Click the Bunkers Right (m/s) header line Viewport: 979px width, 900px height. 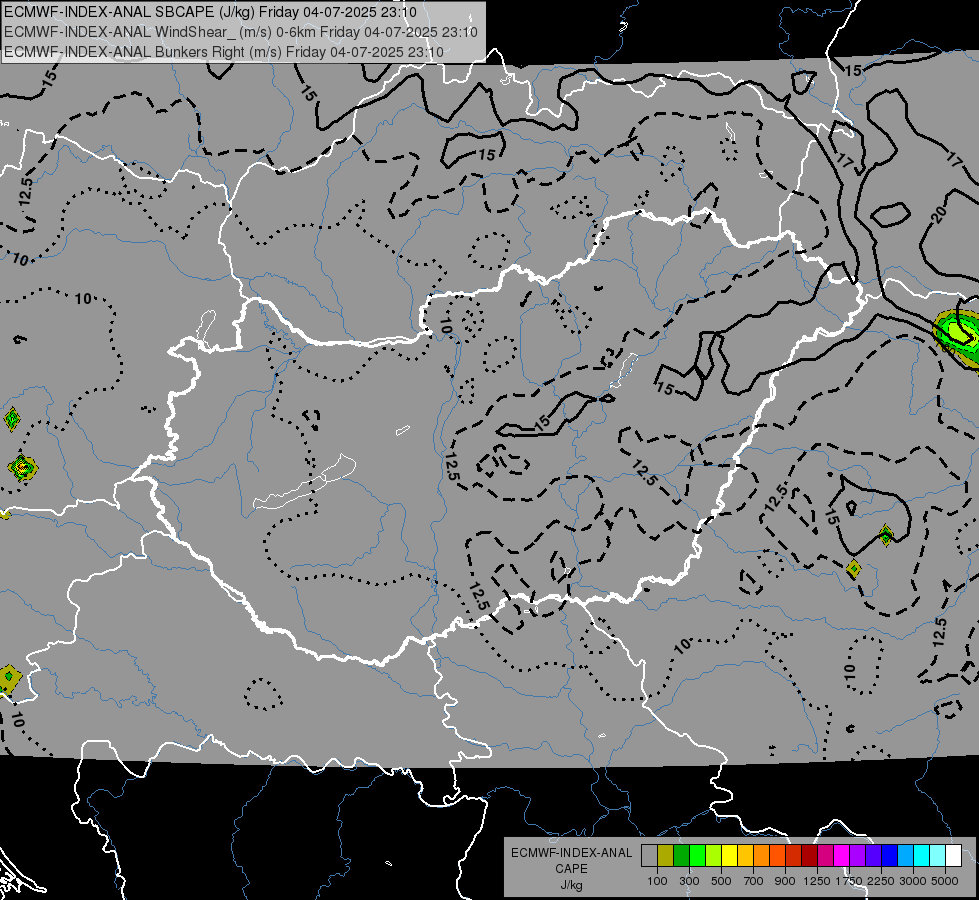[x=224, y=52]
